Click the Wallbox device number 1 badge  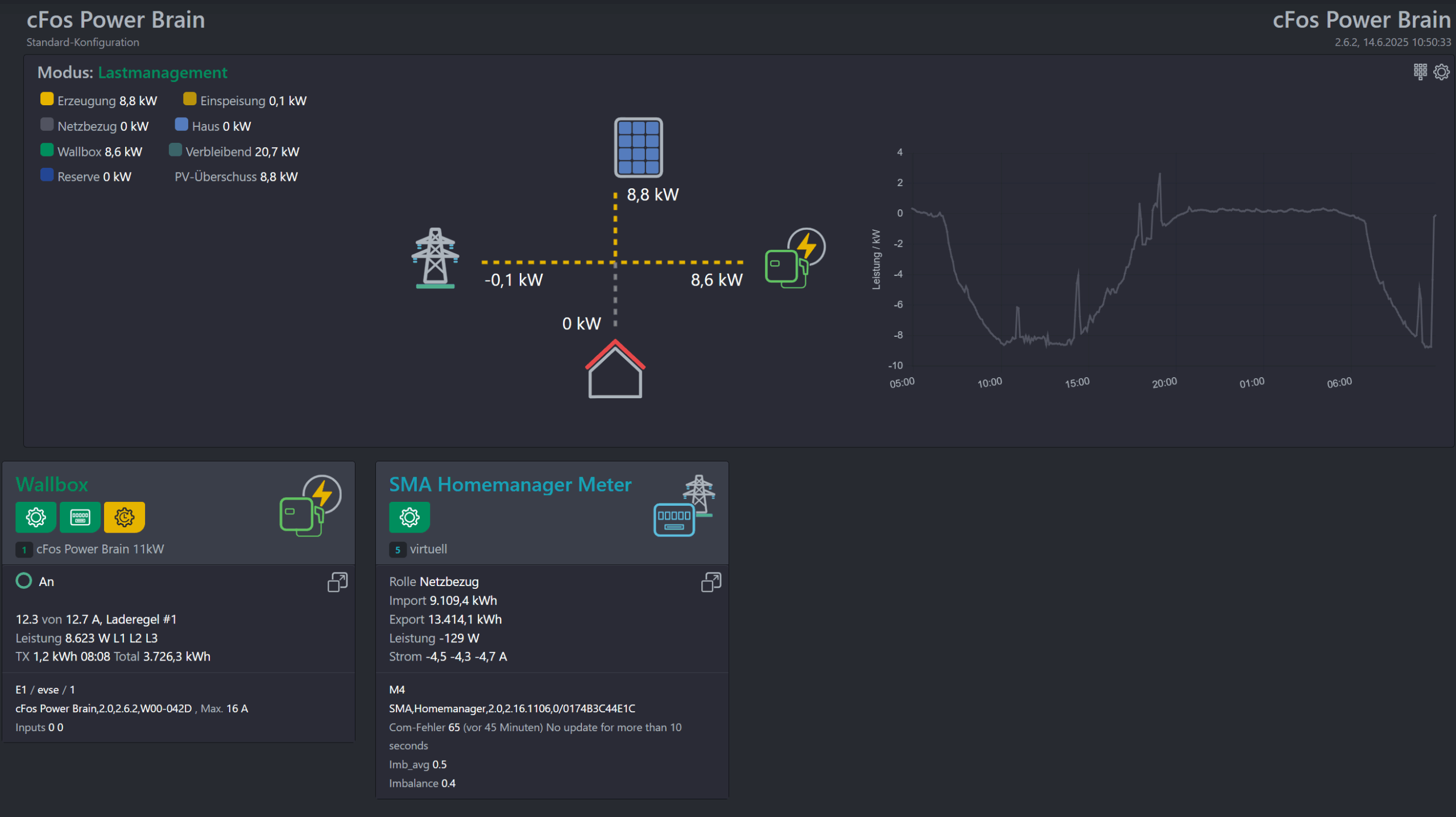[x=24, y=550]
